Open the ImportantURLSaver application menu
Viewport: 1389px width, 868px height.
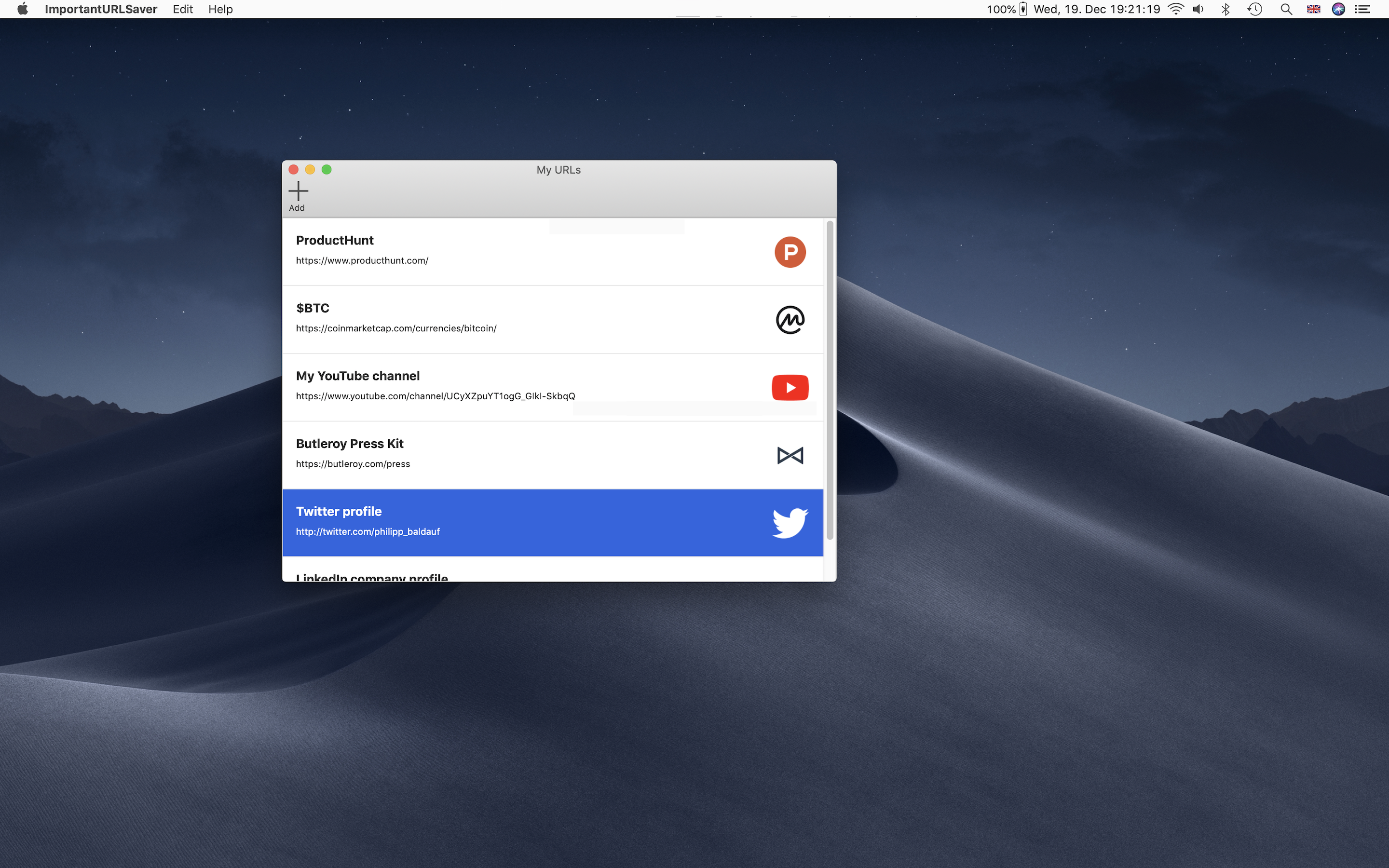[100, 9]
